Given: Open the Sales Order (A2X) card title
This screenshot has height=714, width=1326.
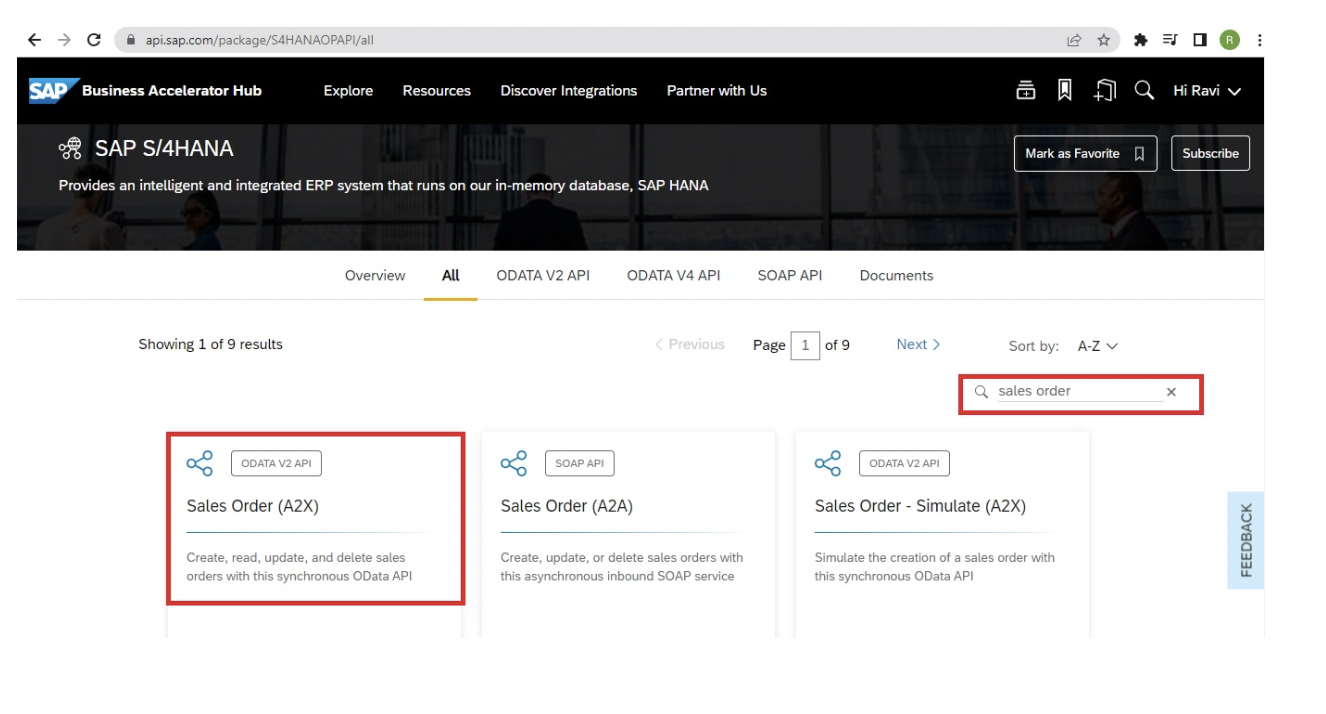Looking at the screenshot, I should [253, 506].
